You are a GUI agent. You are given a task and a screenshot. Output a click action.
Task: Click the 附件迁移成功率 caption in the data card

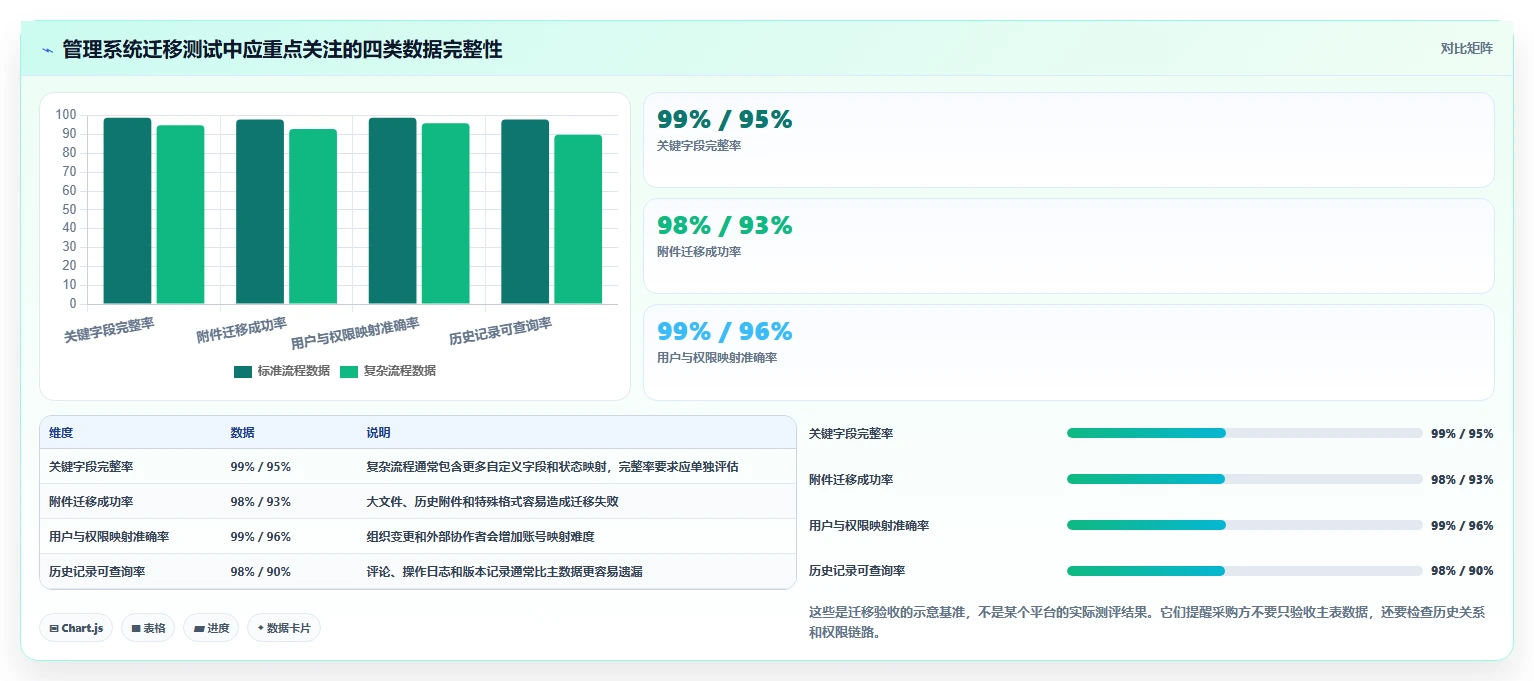(x=699, y=252)
